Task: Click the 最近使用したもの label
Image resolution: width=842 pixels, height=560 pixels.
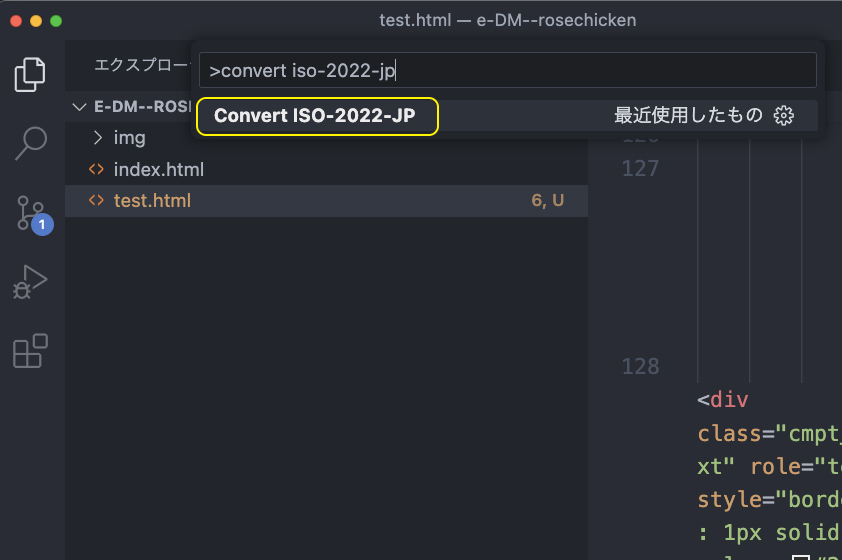Action: 688,115
